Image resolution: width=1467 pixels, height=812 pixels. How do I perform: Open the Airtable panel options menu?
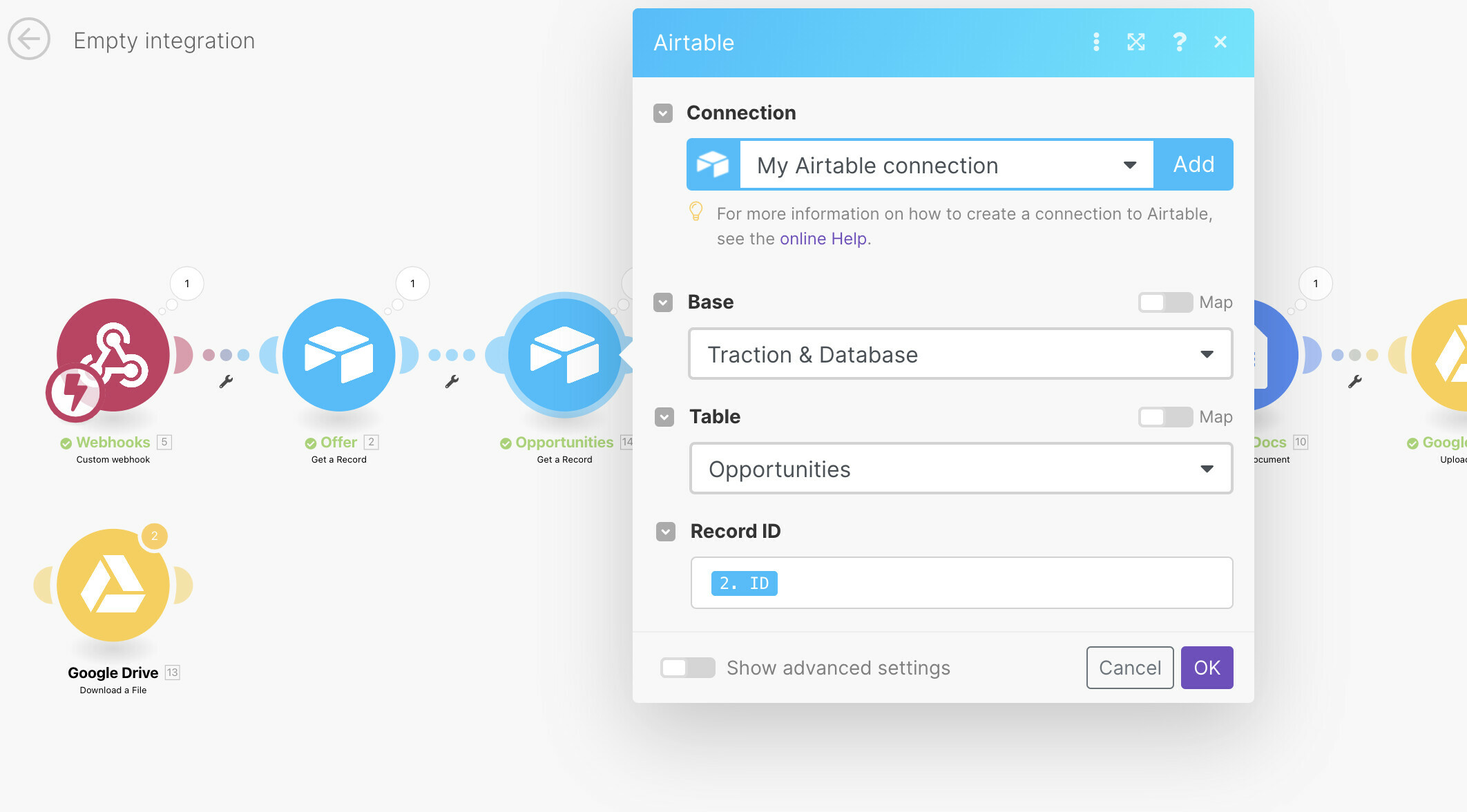pos(1096,42)
